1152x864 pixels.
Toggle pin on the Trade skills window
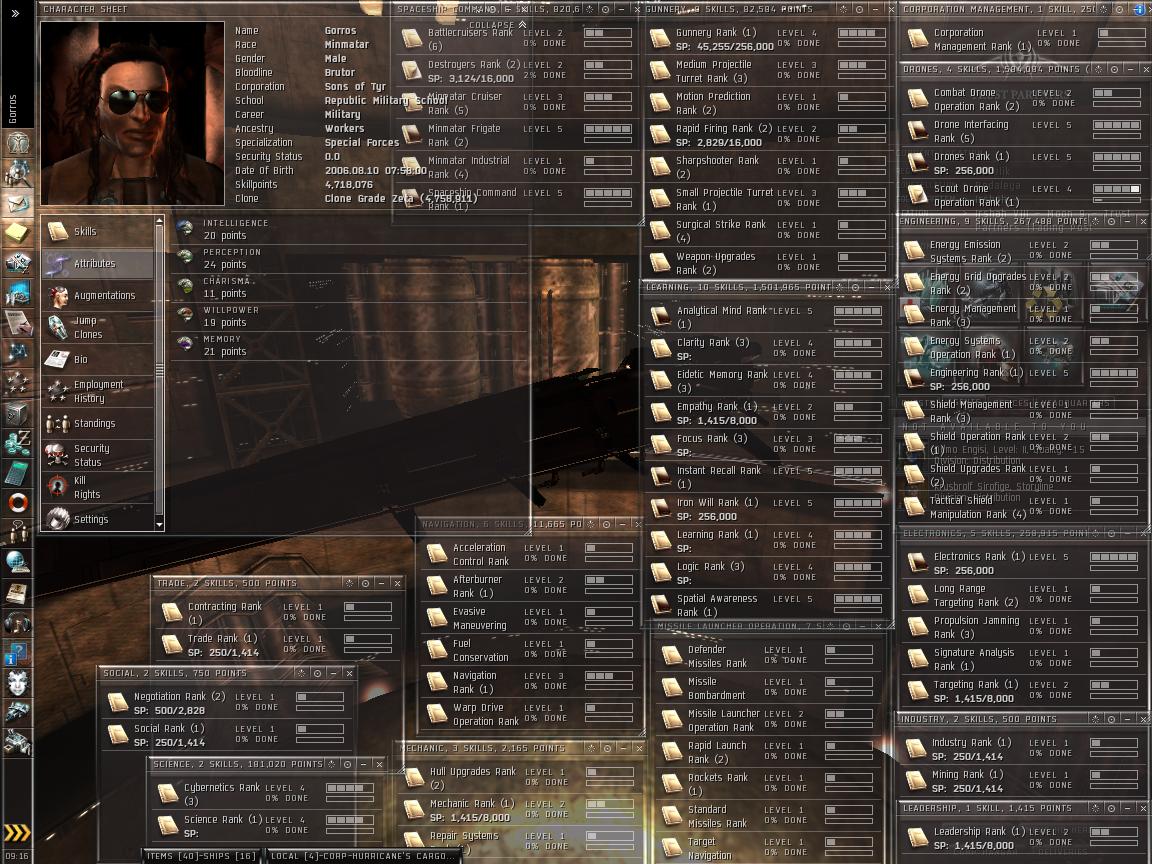(x=365, y=583)
